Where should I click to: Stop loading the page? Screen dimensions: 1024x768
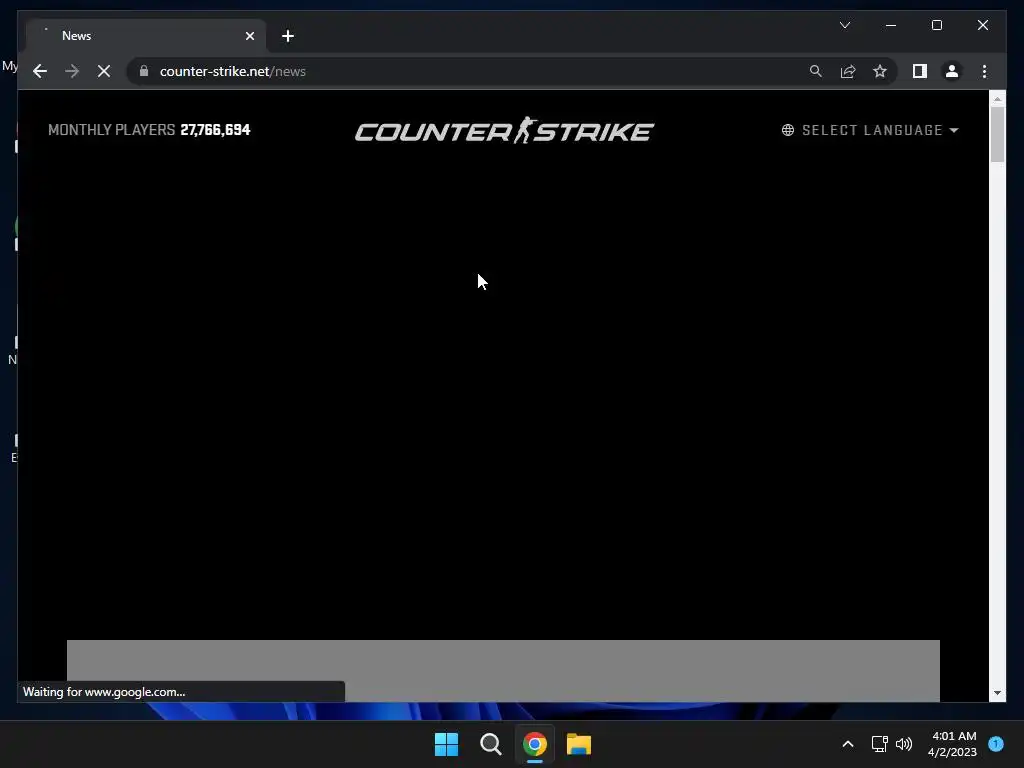[x=104, y=71]
